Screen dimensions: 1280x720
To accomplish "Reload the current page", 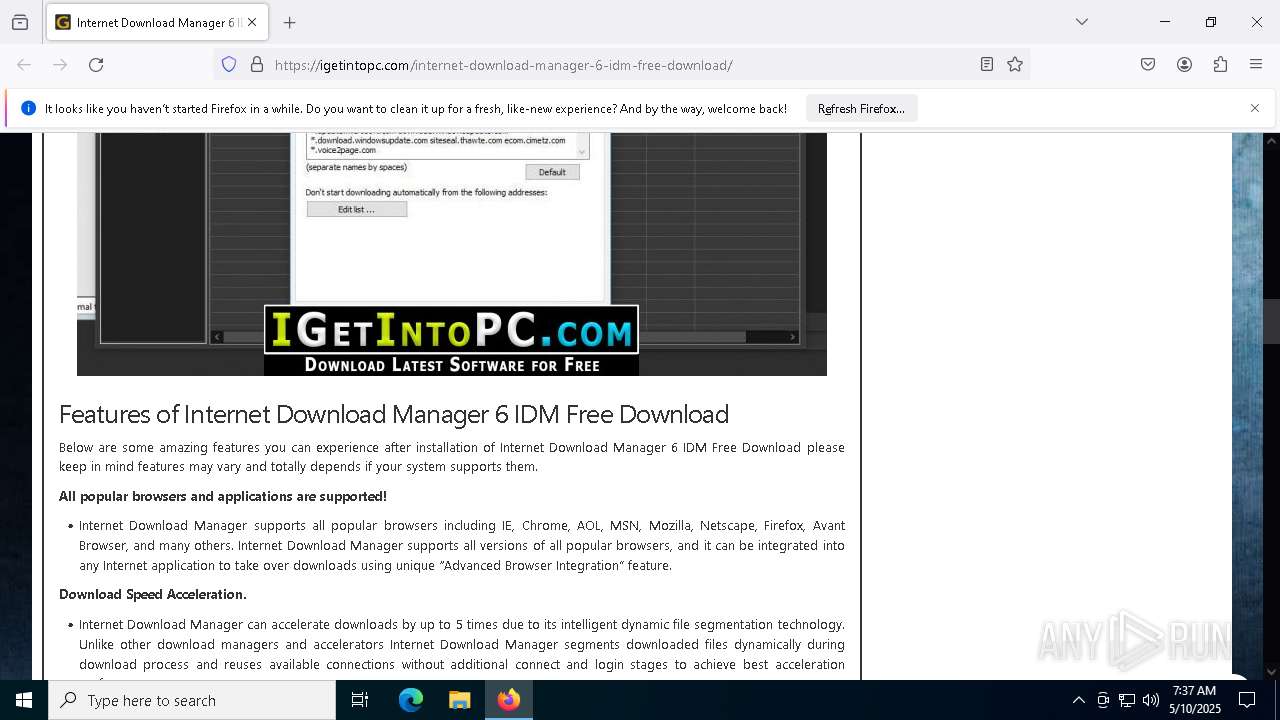I will (x=96, y=65).
